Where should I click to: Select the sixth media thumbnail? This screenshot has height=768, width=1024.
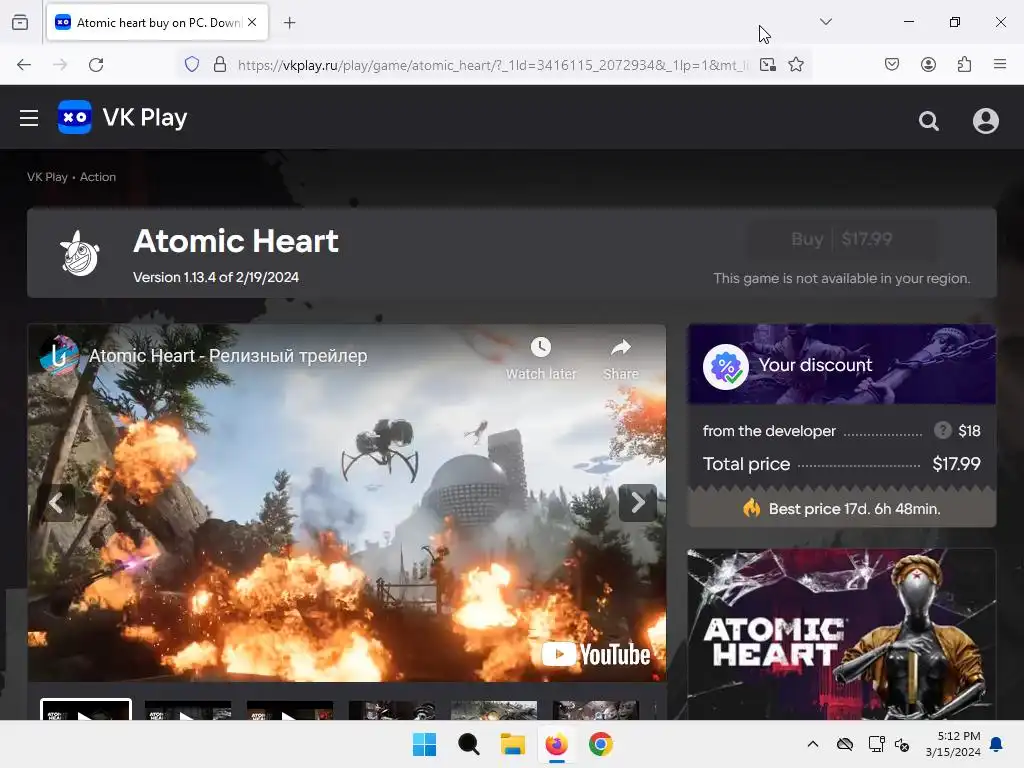596,711
